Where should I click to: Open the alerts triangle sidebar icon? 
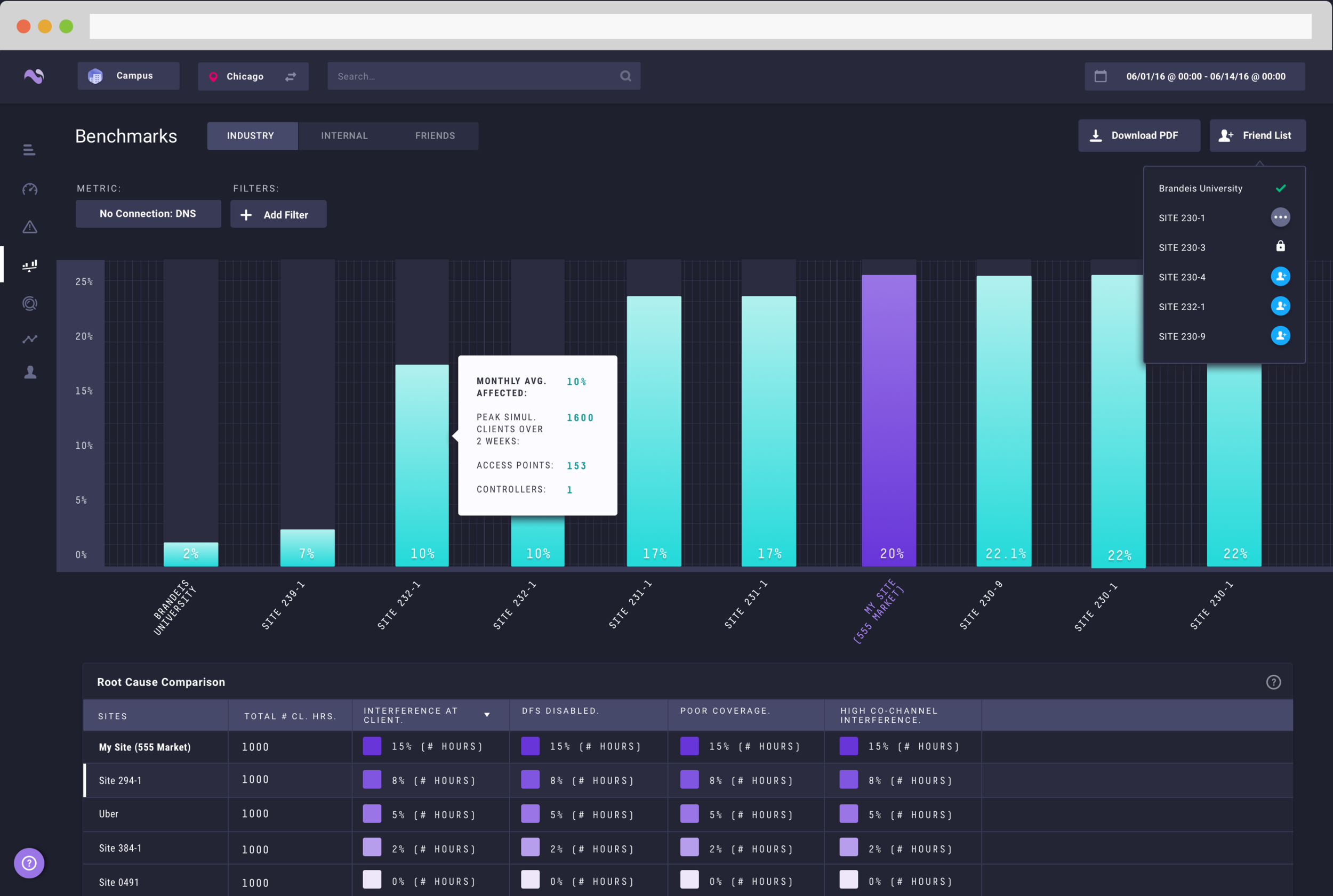click(30, 227)
